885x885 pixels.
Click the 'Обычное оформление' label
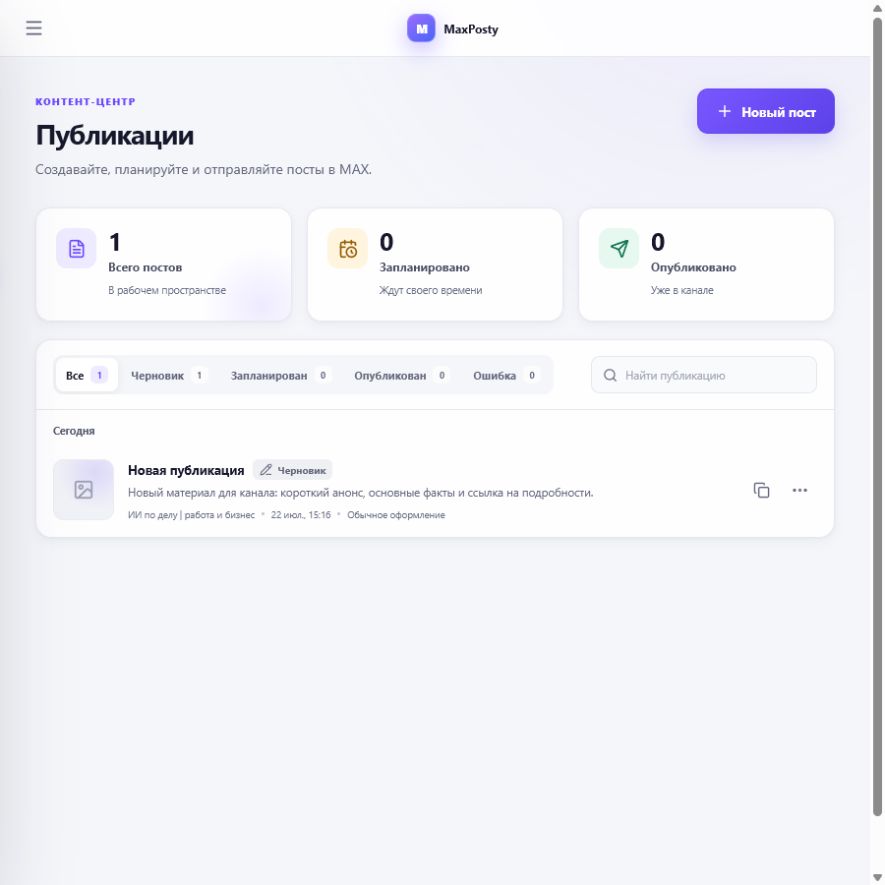click(396, 515)
